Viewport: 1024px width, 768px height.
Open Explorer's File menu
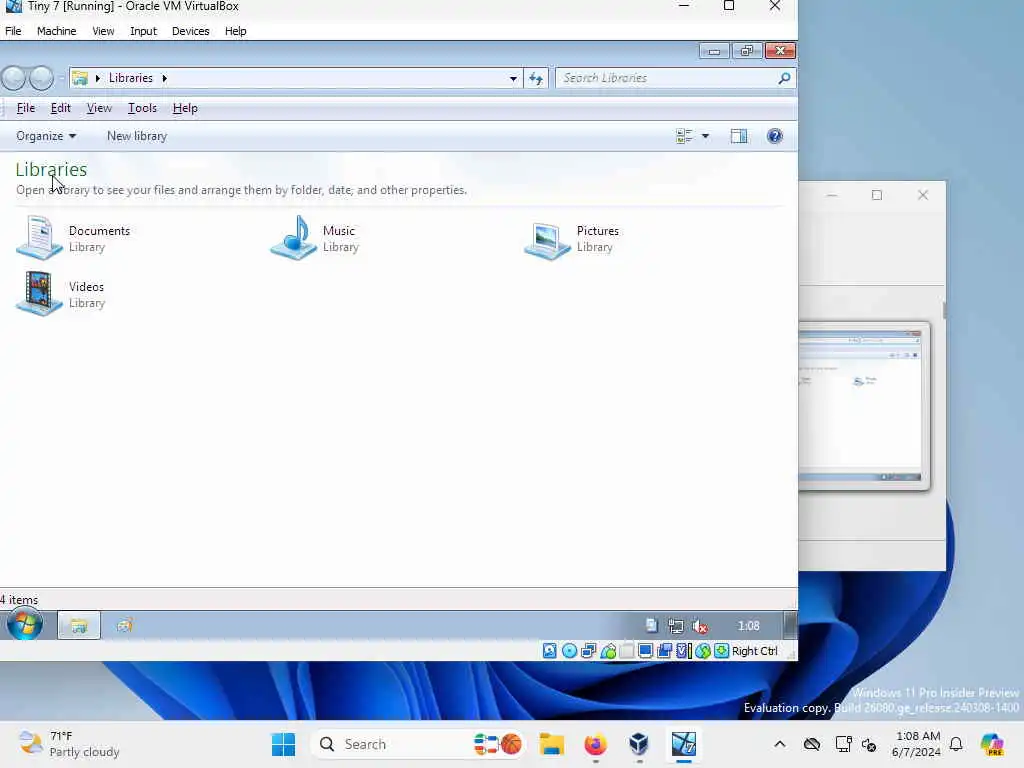pos(25,108)
